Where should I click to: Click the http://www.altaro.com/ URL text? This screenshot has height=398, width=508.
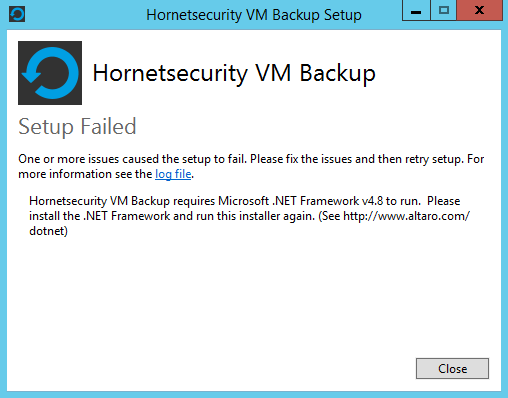point(406,216)
